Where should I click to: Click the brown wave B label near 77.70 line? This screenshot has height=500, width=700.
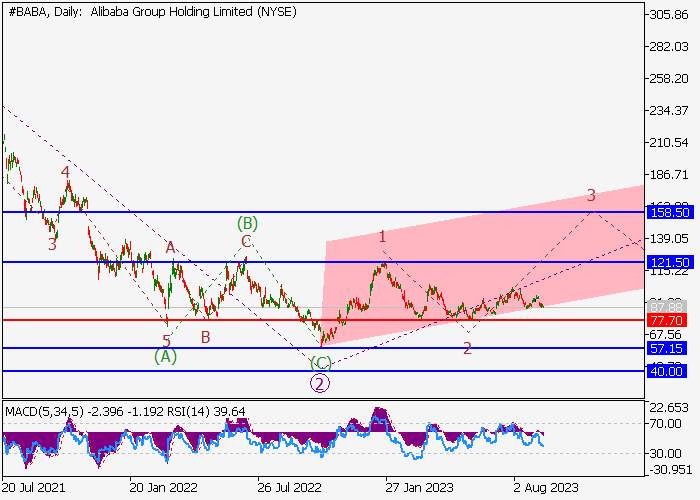205,338
